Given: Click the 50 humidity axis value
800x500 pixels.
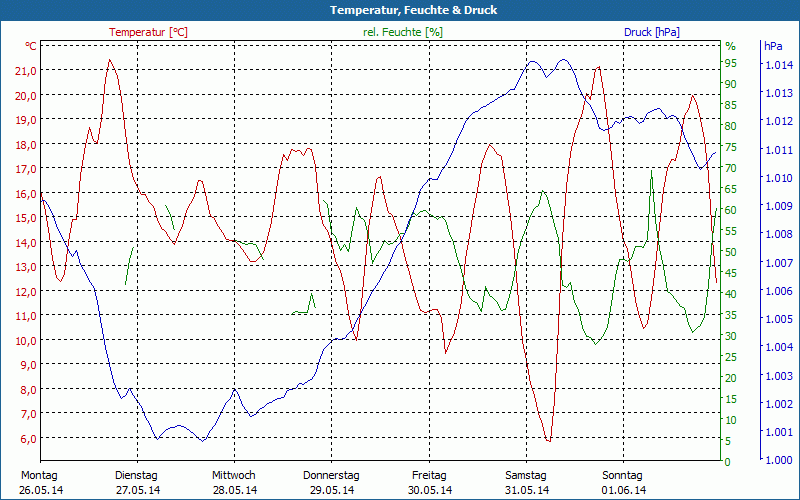Looking at the screenshot, I should [x=731, y=252].
